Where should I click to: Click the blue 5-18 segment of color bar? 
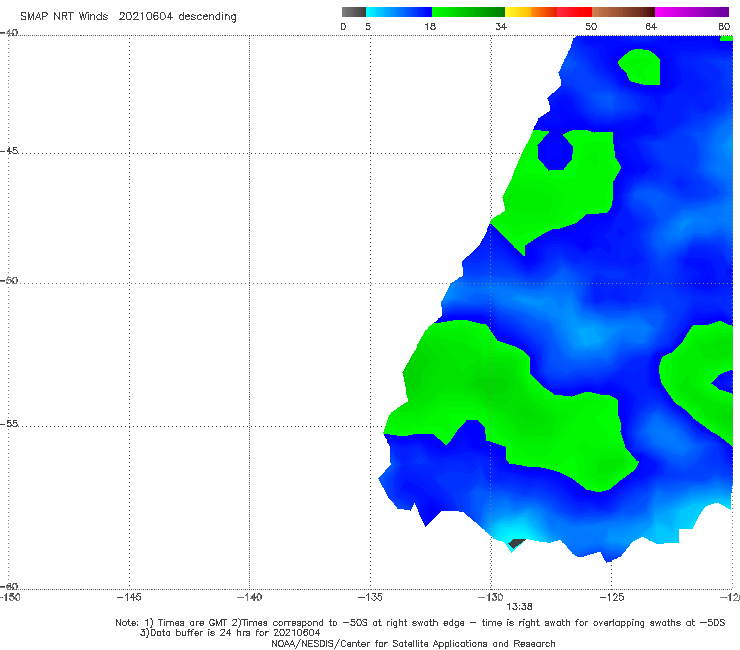point(399,12)
